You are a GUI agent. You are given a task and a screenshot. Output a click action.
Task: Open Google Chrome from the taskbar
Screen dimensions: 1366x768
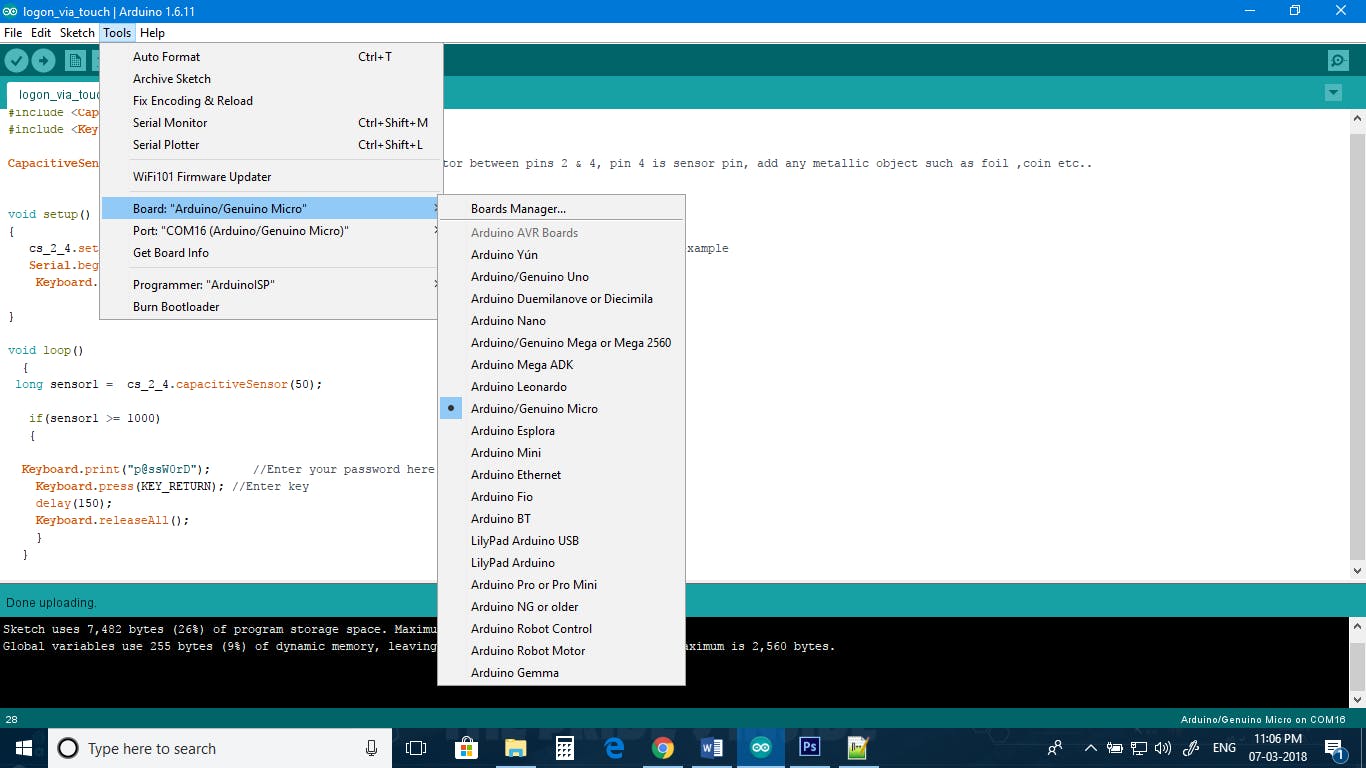(662, 748)
